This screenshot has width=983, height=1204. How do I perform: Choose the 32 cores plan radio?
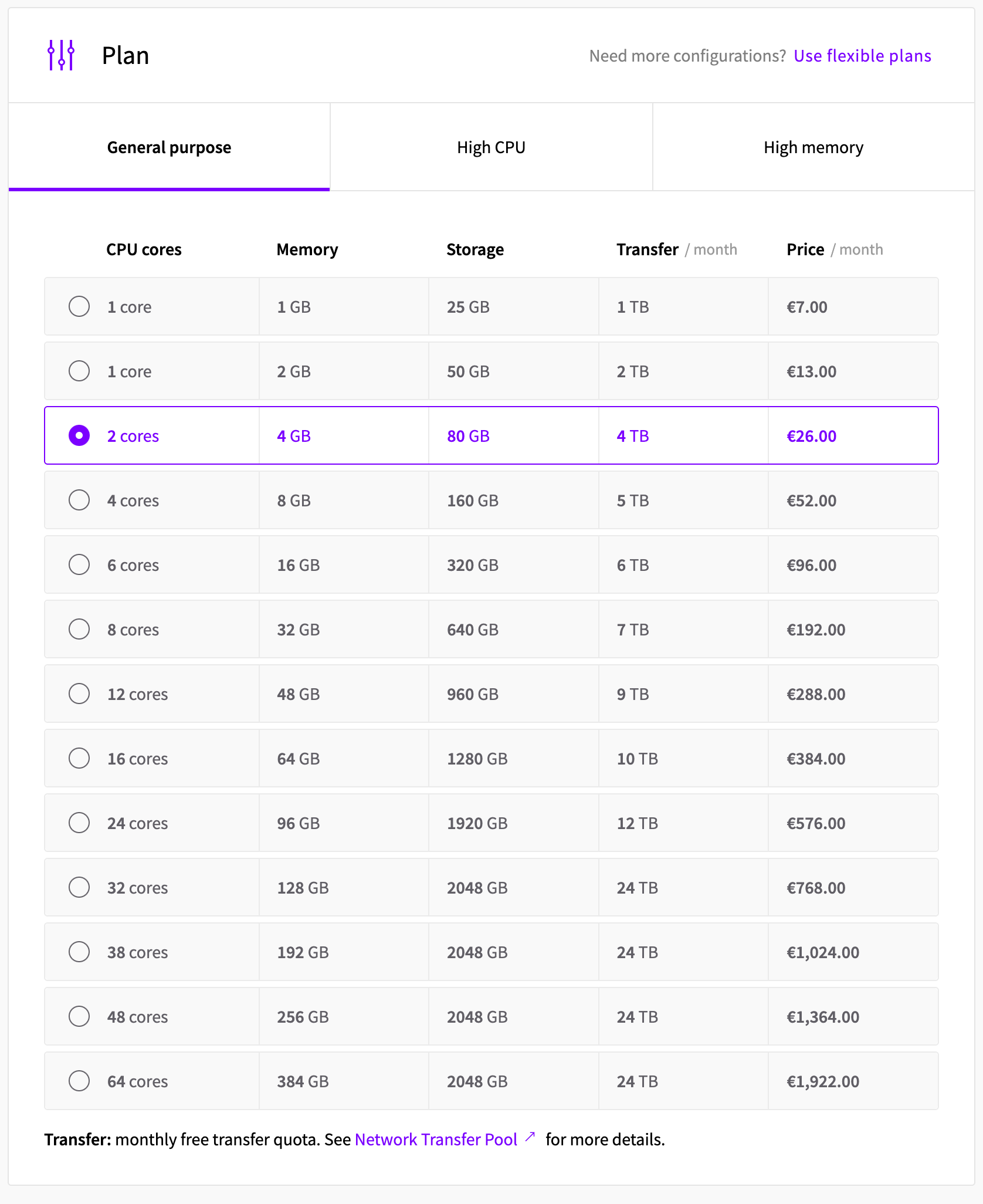pyautogui.click(x=79, y=887)
